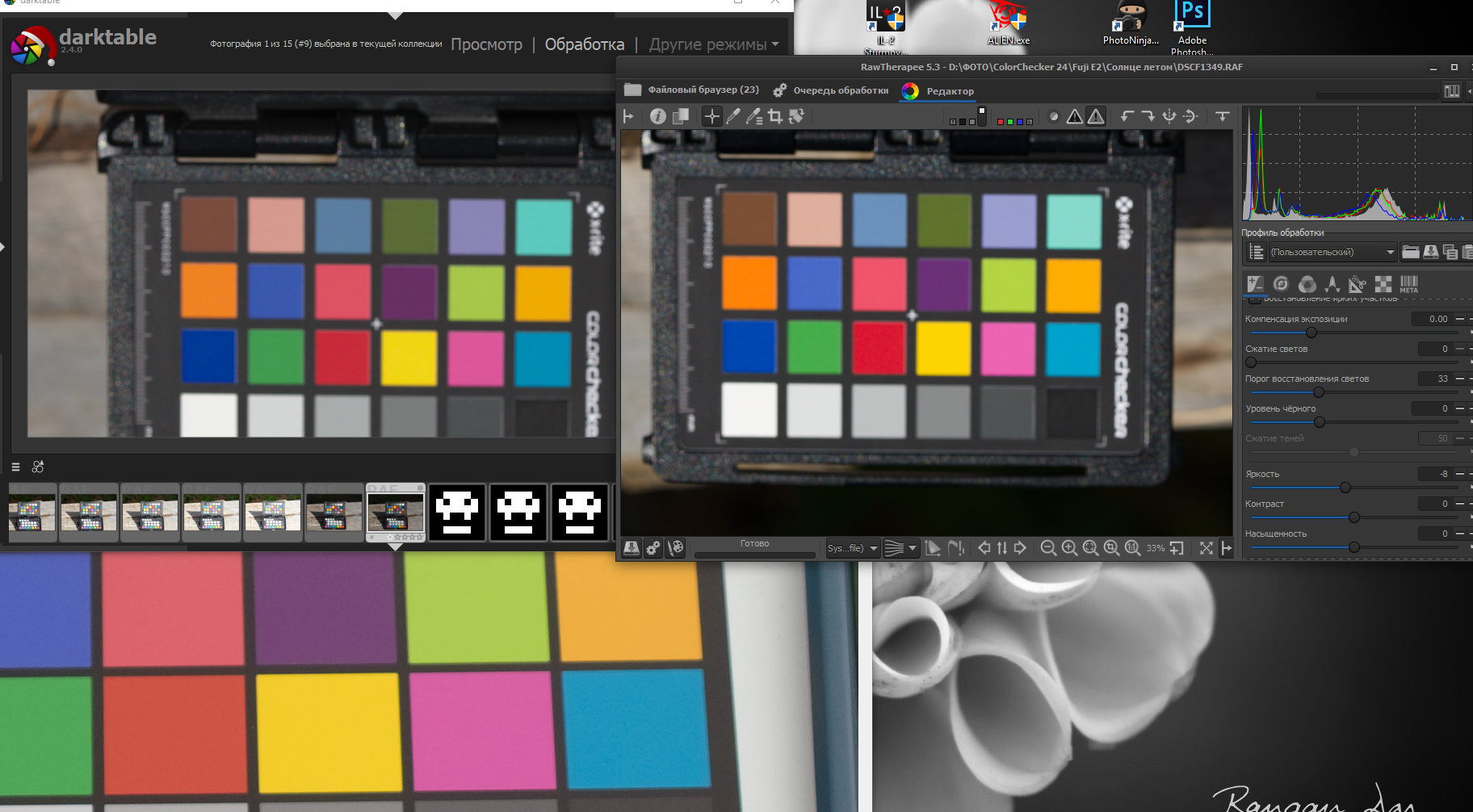The width and height of the screenshot is (1473, 812).
Task: Go to next image arrow
Action: click(1020, 548)
